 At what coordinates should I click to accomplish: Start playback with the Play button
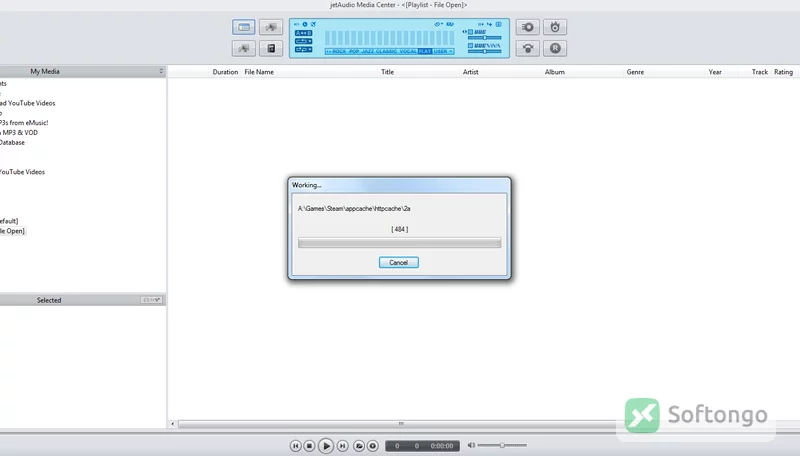click(x=326, y=446)
